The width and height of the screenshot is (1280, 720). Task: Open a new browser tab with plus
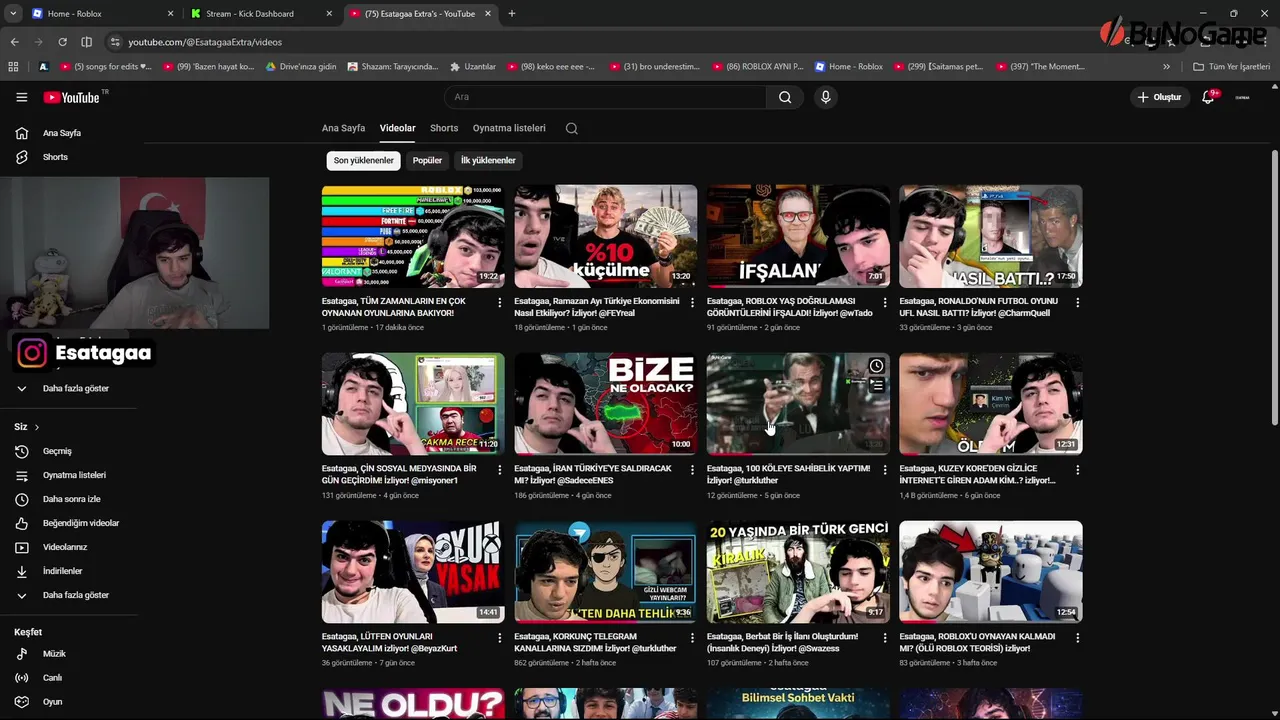[512, 14]
